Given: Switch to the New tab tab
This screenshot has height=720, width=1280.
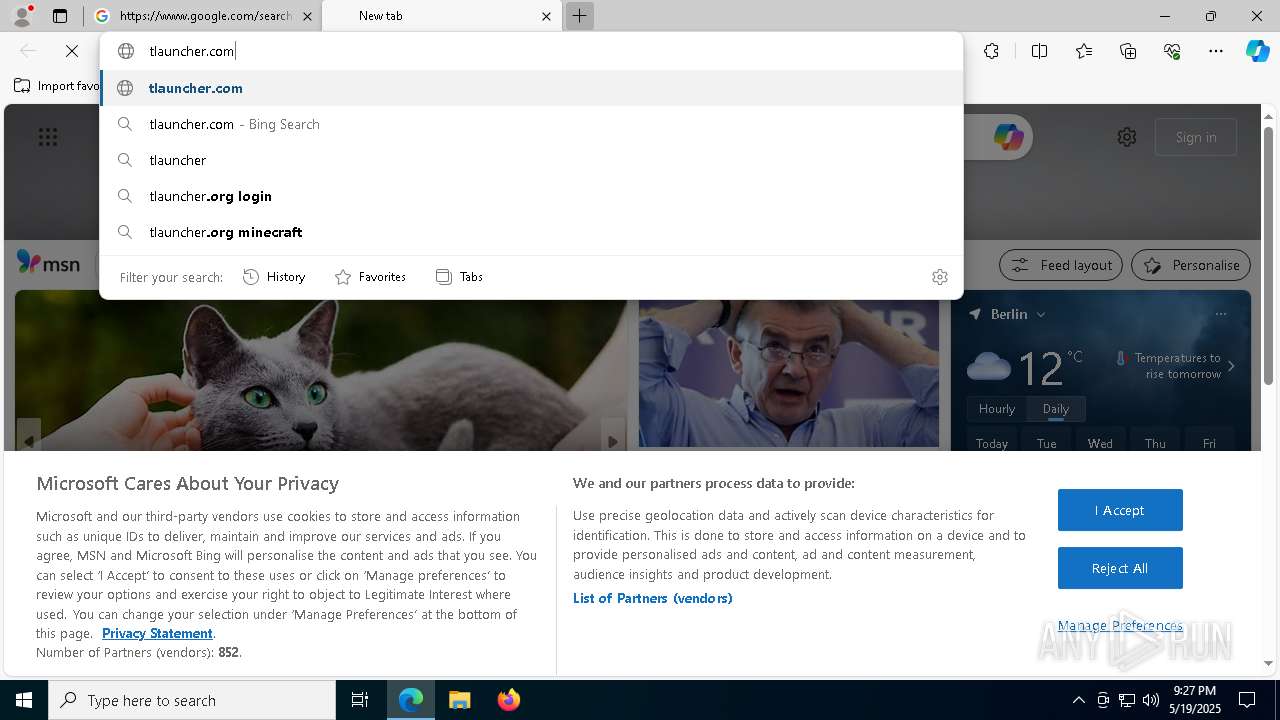Looking at the screenshot, I should (442, 16).
